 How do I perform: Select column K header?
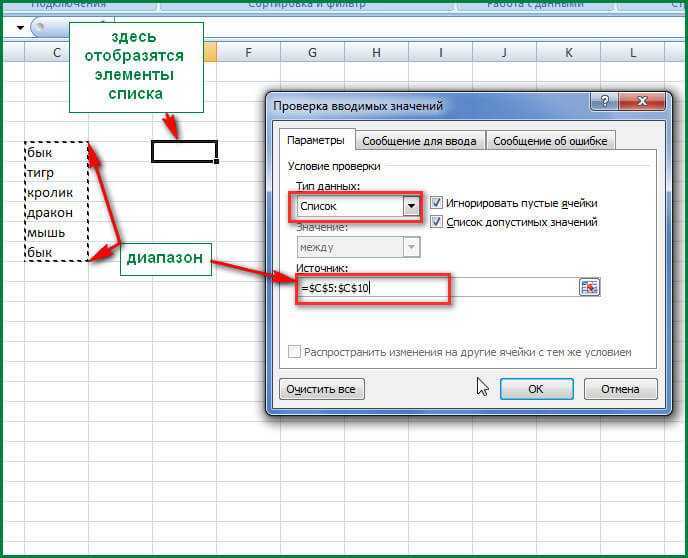[x=569, y=53]
